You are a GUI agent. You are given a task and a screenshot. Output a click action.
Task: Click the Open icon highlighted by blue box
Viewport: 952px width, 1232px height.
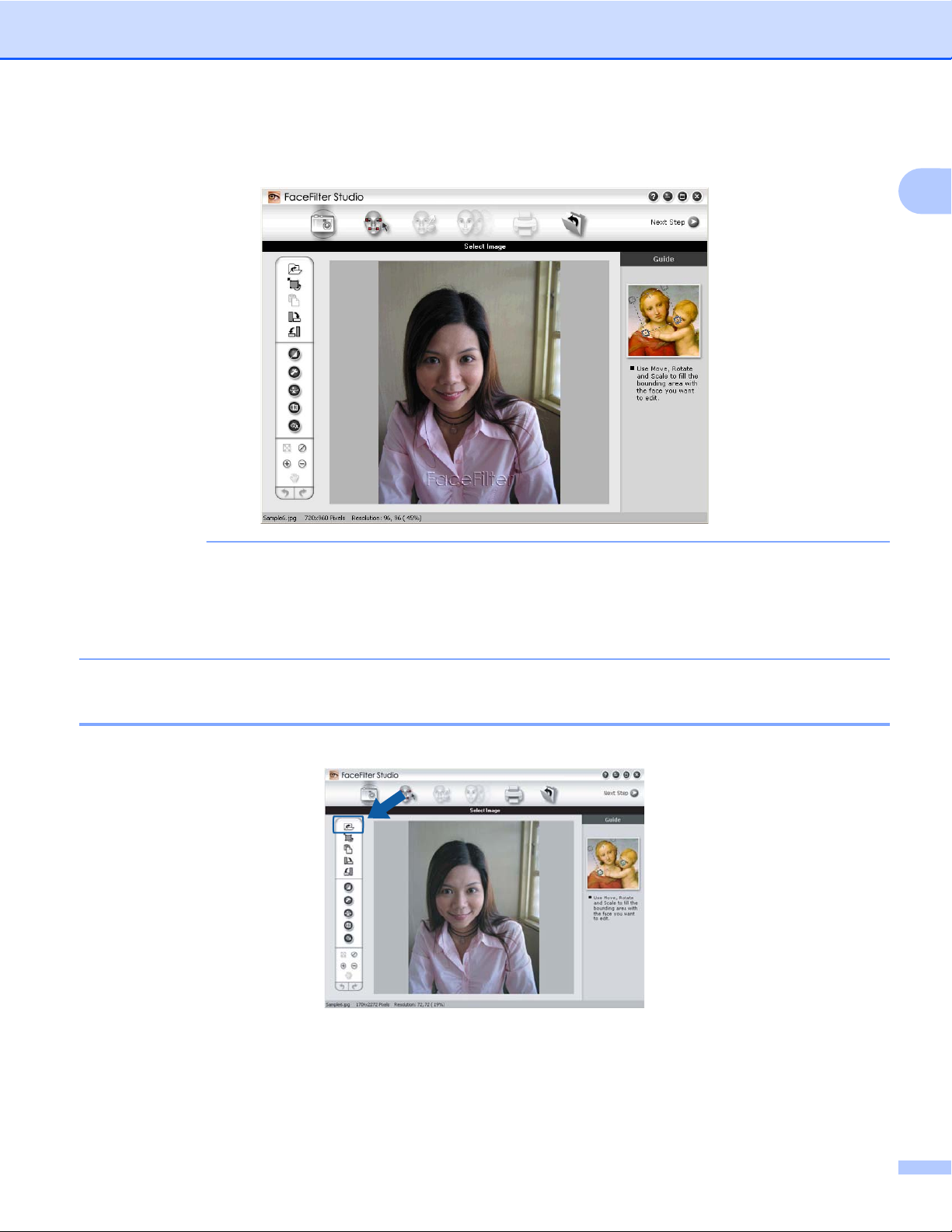click(x=348, y=825)
